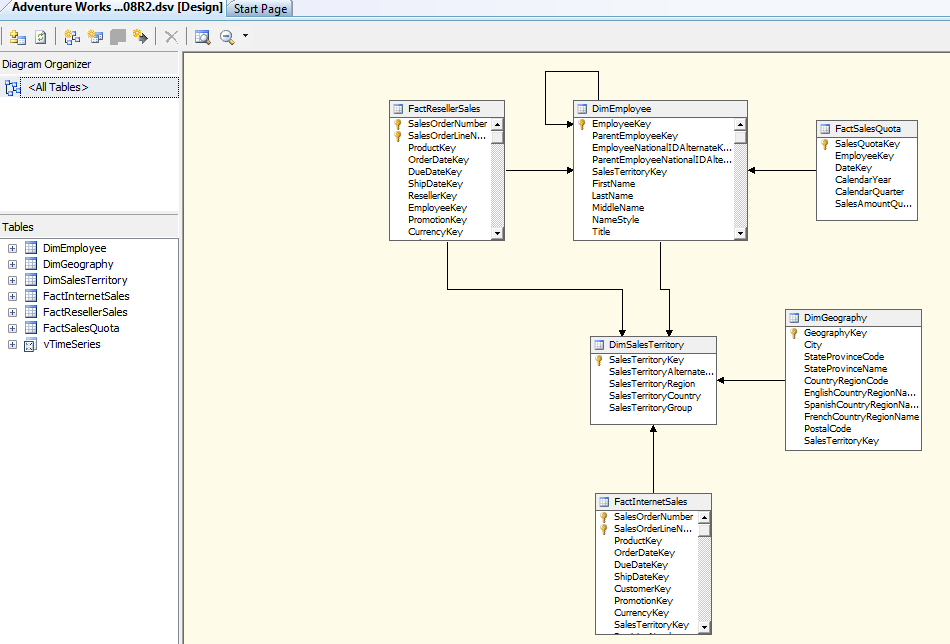
Task: Select SalesTerritoryRegion column in DimSalesTerritory
Action: (651, 384)
